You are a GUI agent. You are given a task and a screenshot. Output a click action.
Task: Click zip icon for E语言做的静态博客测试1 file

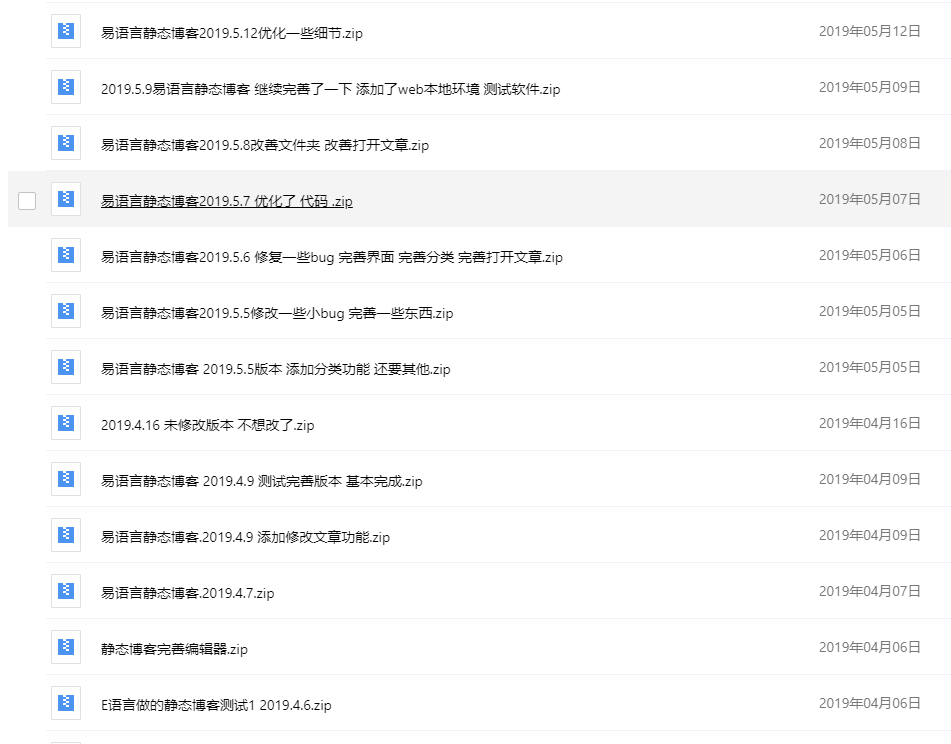[66, 703]
